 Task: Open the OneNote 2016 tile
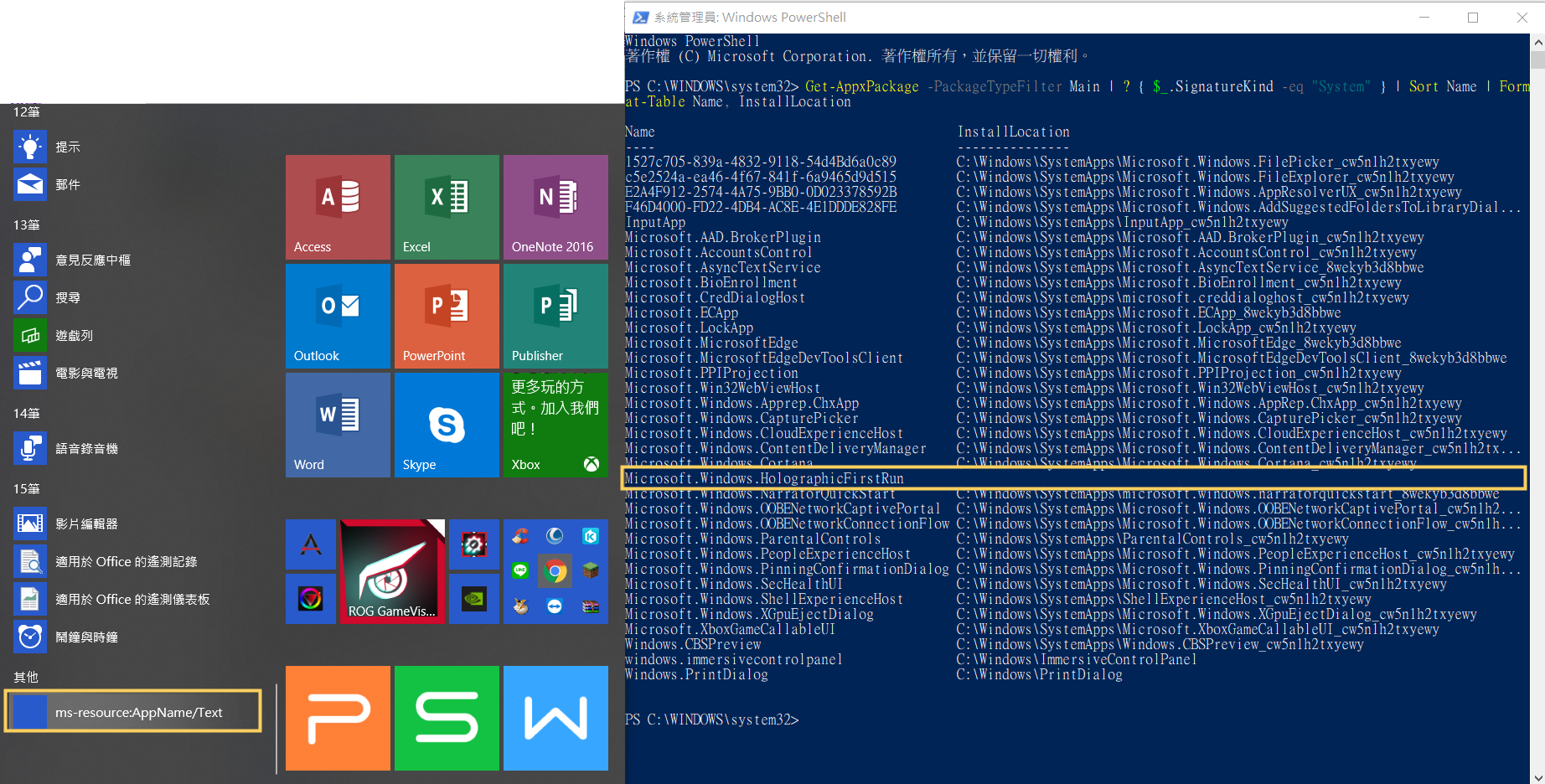[555, 207]
